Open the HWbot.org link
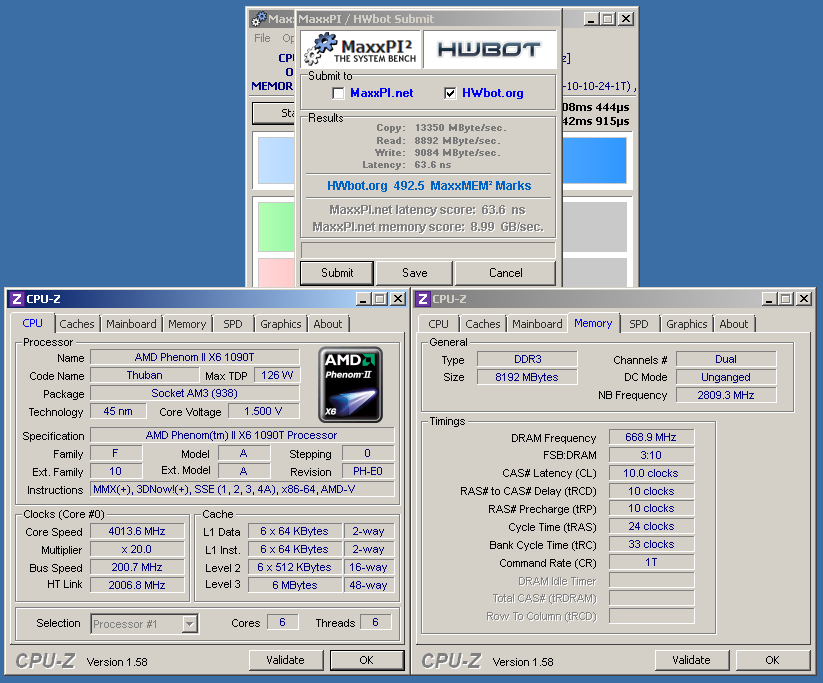This screenshot has height=683, width=823. 492,93
